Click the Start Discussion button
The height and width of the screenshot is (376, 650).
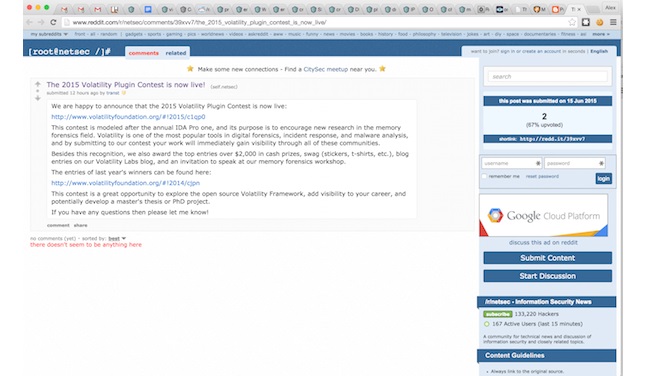(547, 276)
